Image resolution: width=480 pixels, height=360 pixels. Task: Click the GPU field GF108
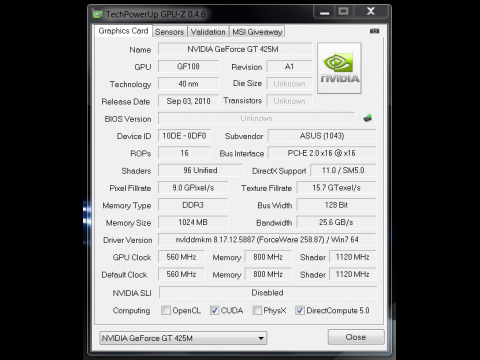188,66
